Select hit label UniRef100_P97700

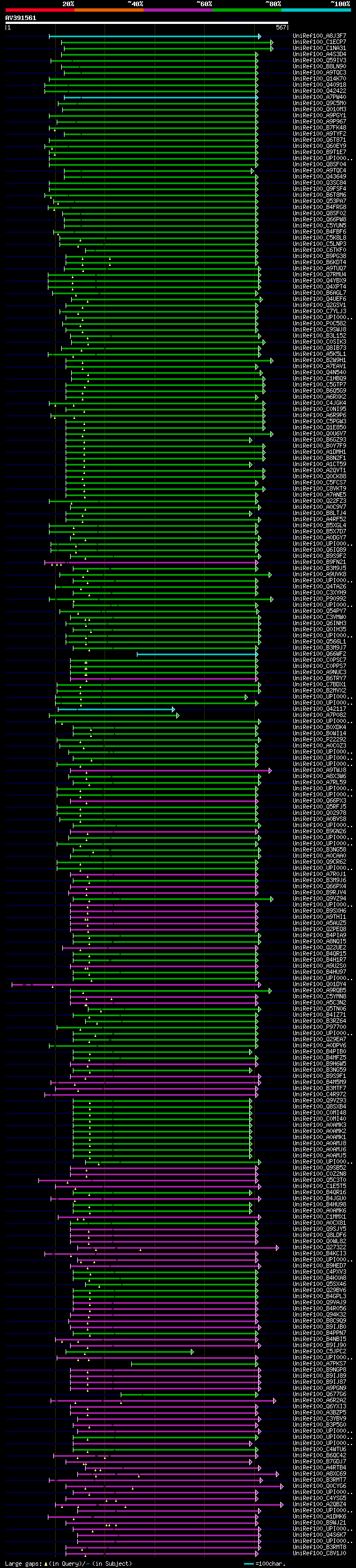(319, 1027)
